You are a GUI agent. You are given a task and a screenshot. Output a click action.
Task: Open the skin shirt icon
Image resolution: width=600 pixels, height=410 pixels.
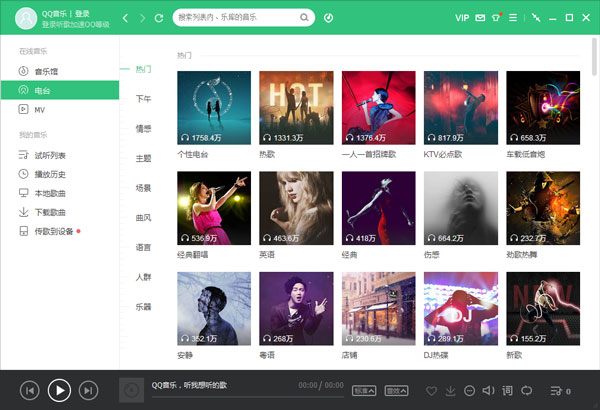click(x=496, y=18)
